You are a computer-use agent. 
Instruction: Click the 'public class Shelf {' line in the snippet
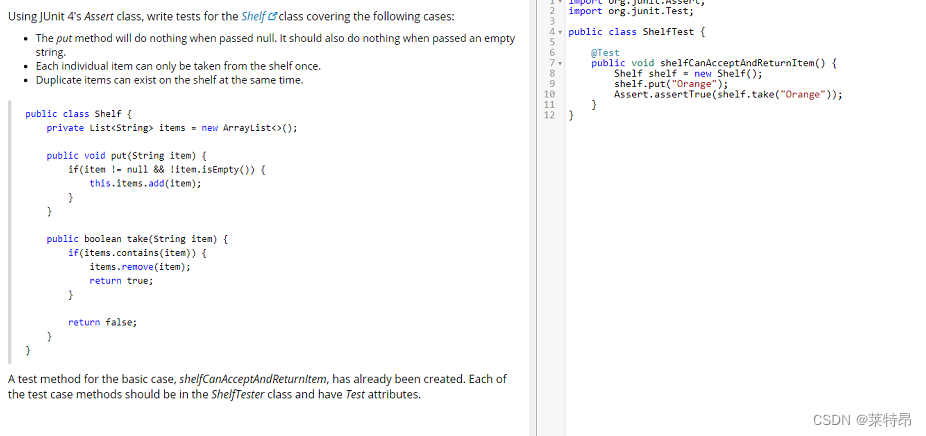point(78,114)
